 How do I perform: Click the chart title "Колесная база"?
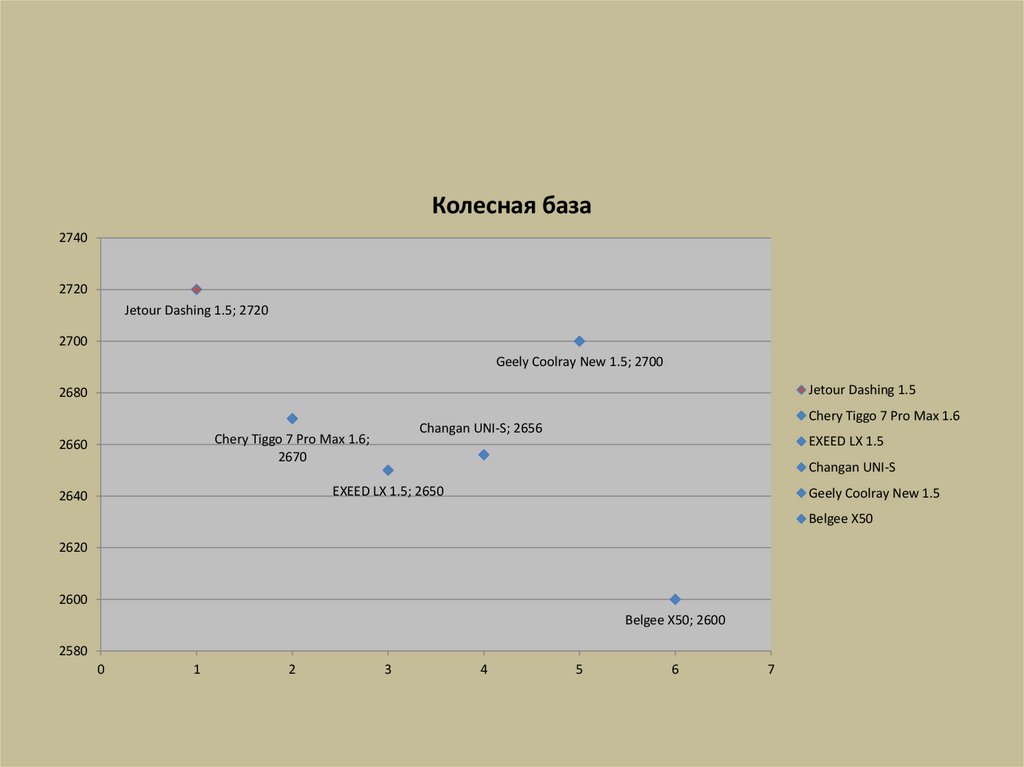coord(511,205)
